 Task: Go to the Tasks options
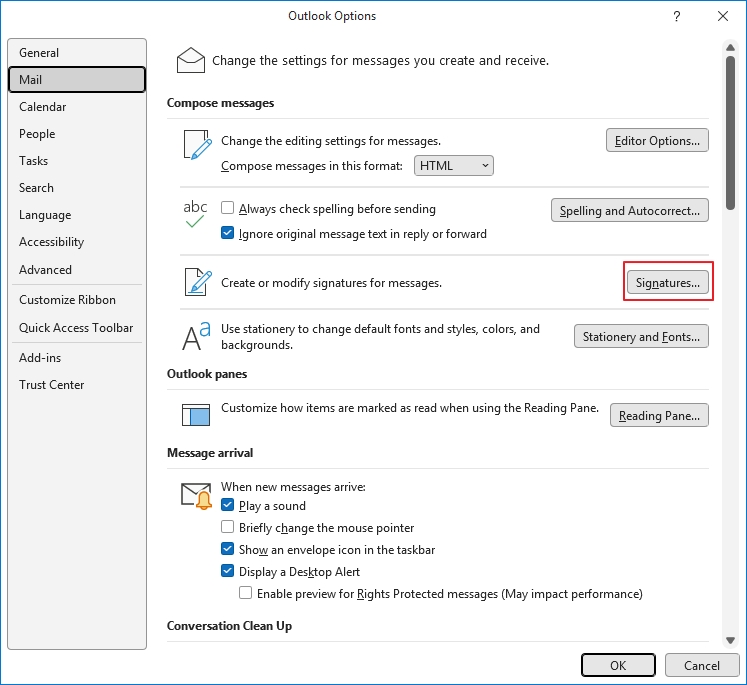click(x=77, y=161)
